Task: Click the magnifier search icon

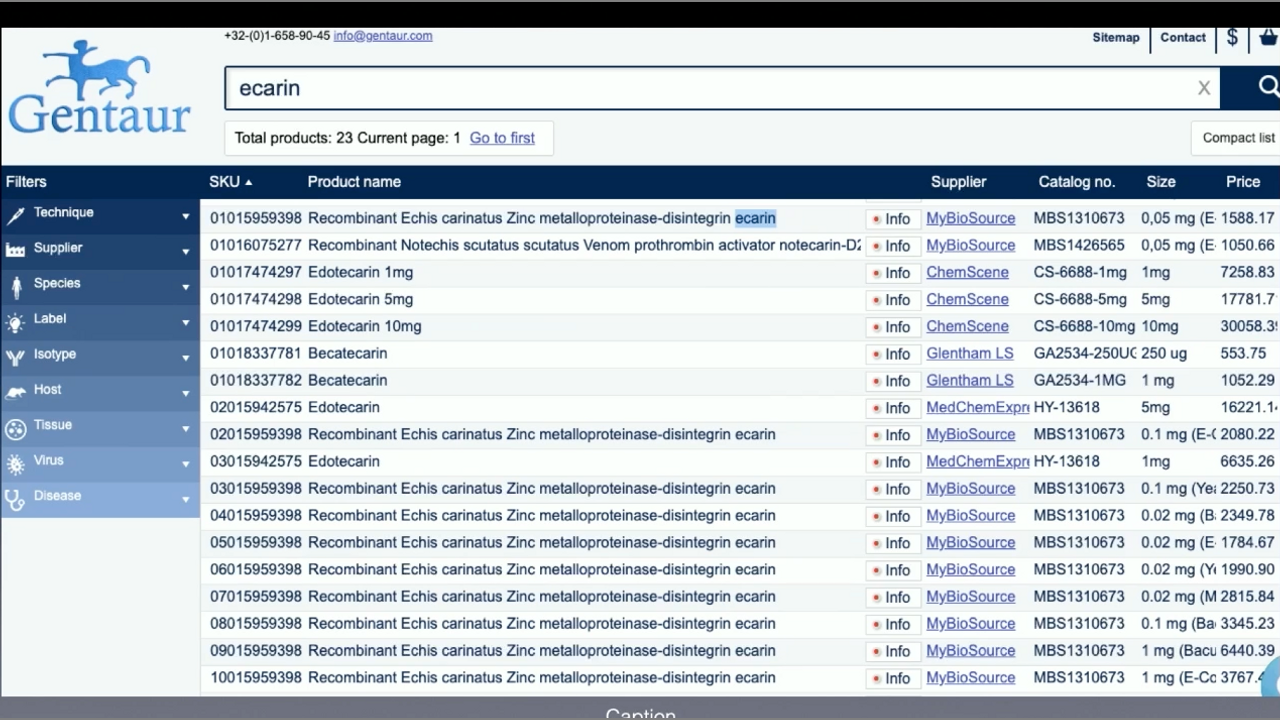Action: coord(1267,87)
